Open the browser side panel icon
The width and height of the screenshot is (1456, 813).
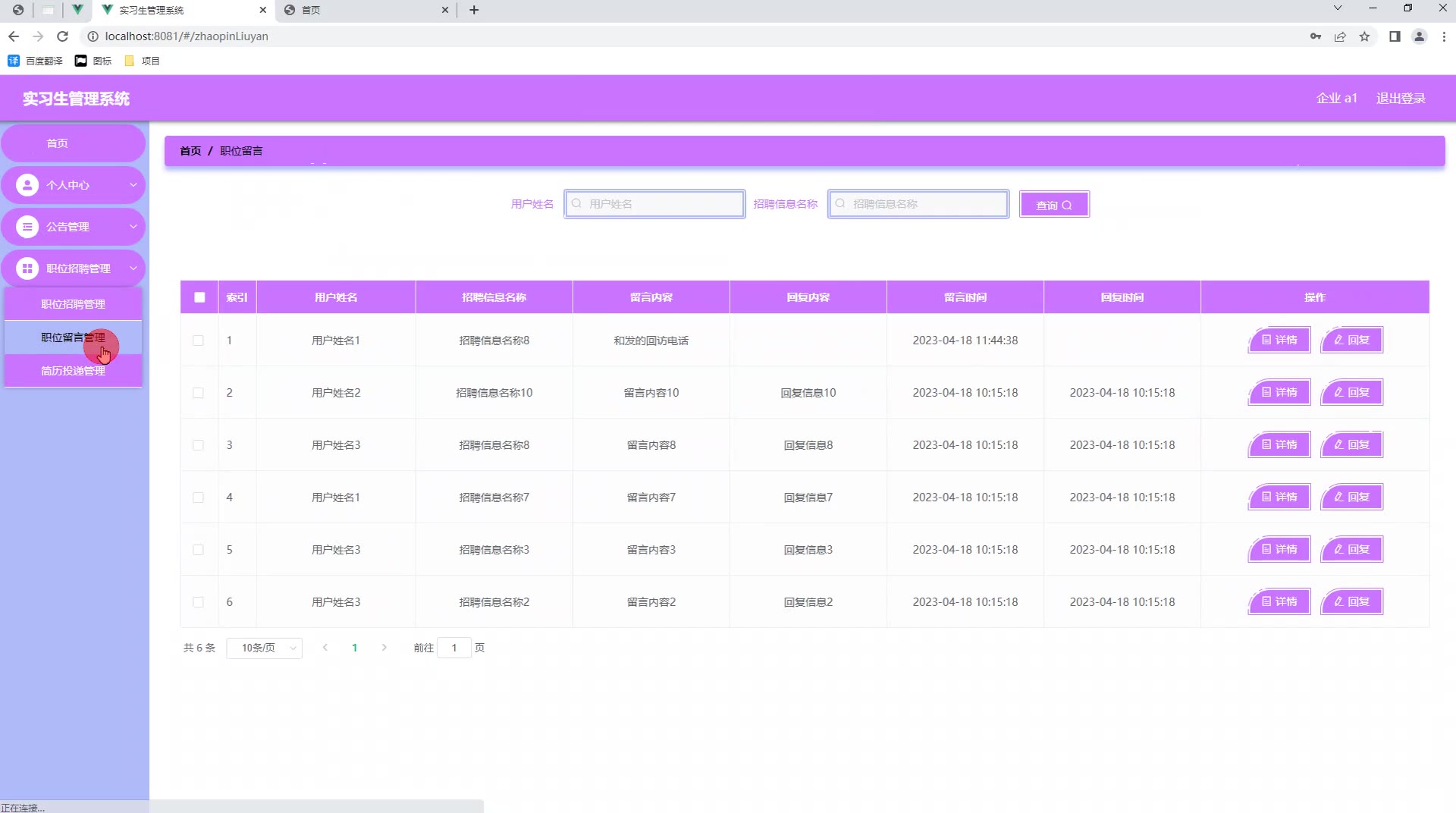(1394, 36)
